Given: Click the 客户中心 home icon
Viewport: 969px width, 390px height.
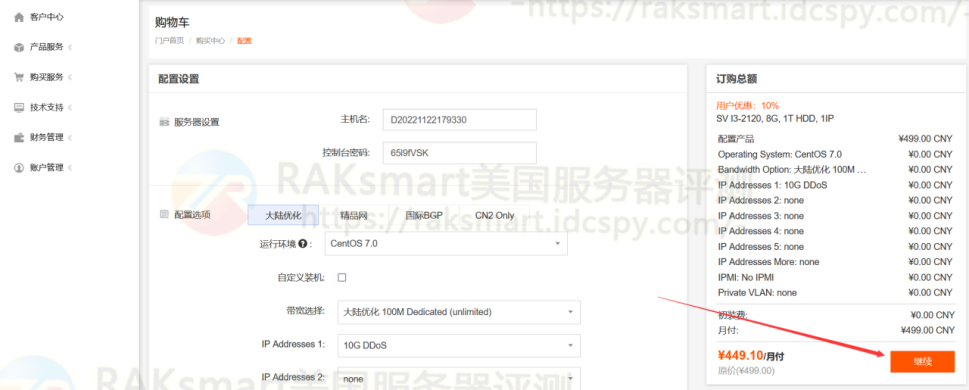Looking at the screenshot, I should point(19,17).
